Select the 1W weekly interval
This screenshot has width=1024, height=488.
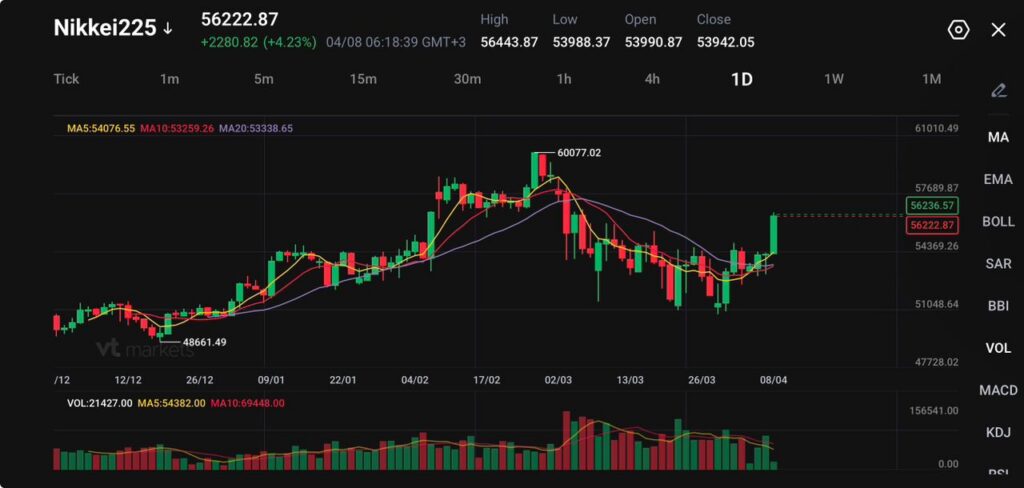(833, 79)
